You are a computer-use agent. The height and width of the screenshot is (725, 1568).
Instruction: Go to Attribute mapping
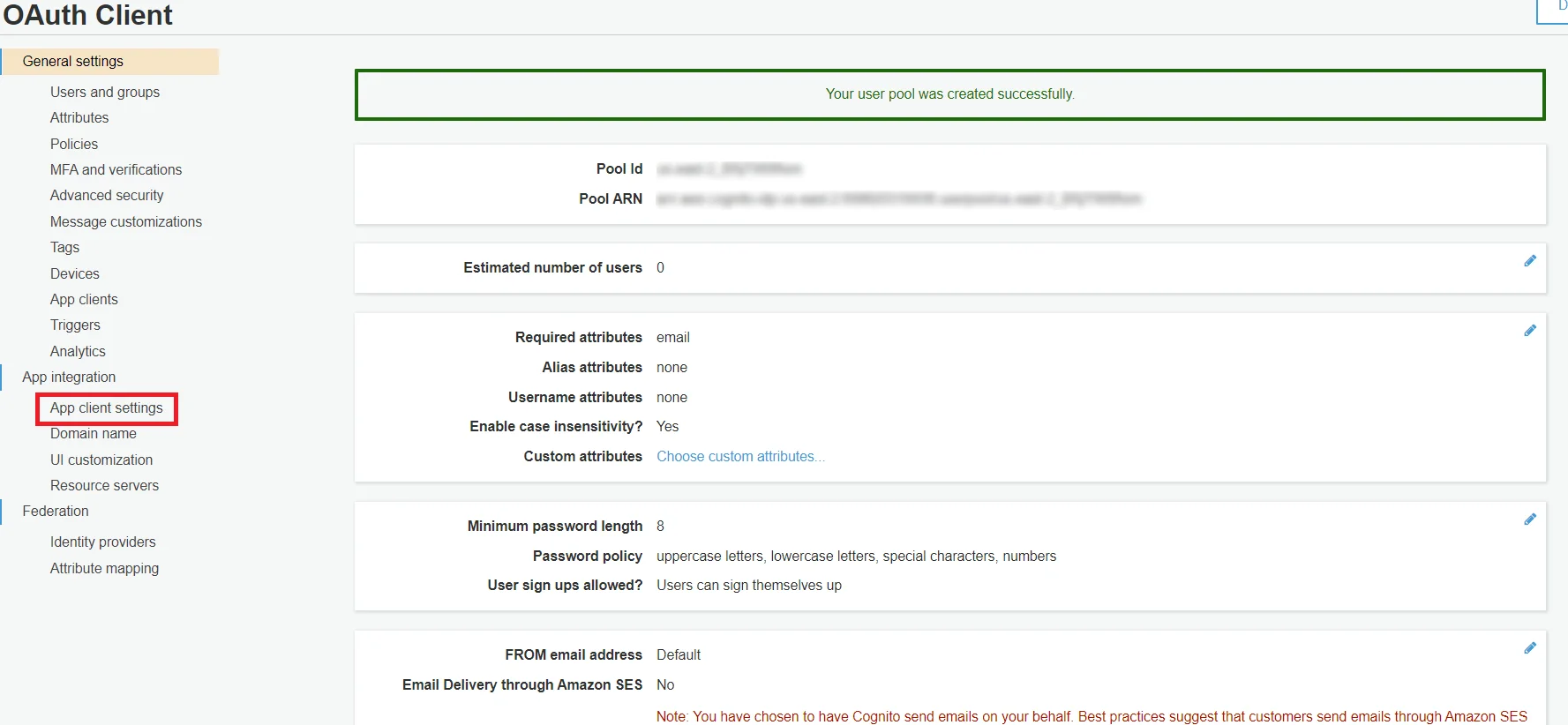point(104,568)
